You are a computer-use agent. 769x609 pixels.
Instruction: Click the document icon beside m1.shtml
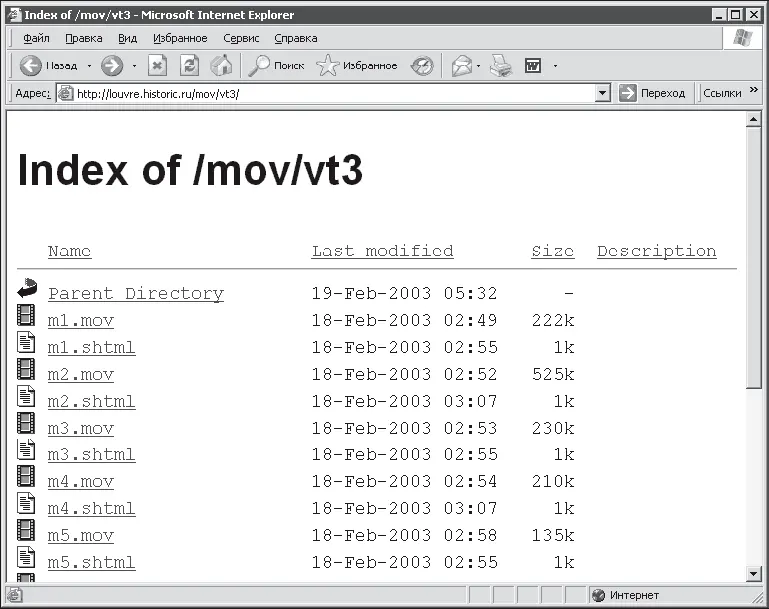tap(26, 342)
